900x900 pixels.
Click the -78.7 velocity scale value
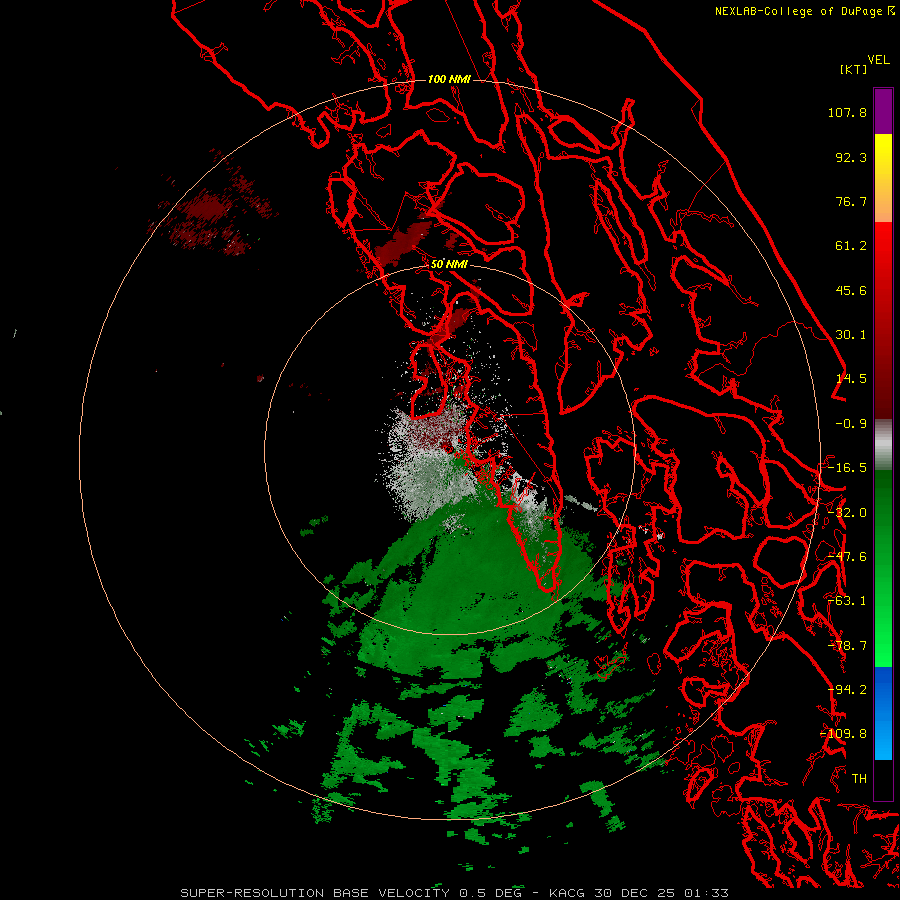847,646
